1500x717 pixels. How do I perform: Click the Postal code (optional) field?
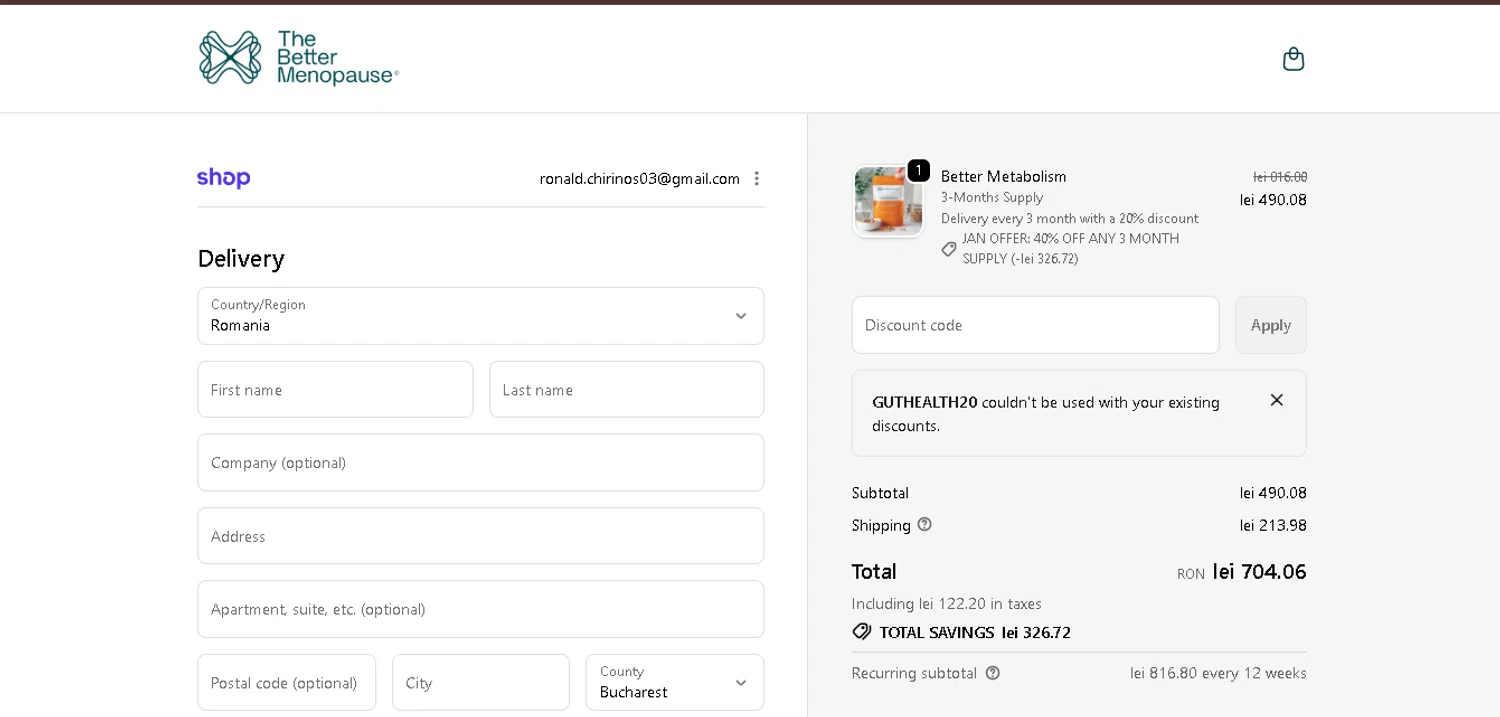click(x=287, y=682)
